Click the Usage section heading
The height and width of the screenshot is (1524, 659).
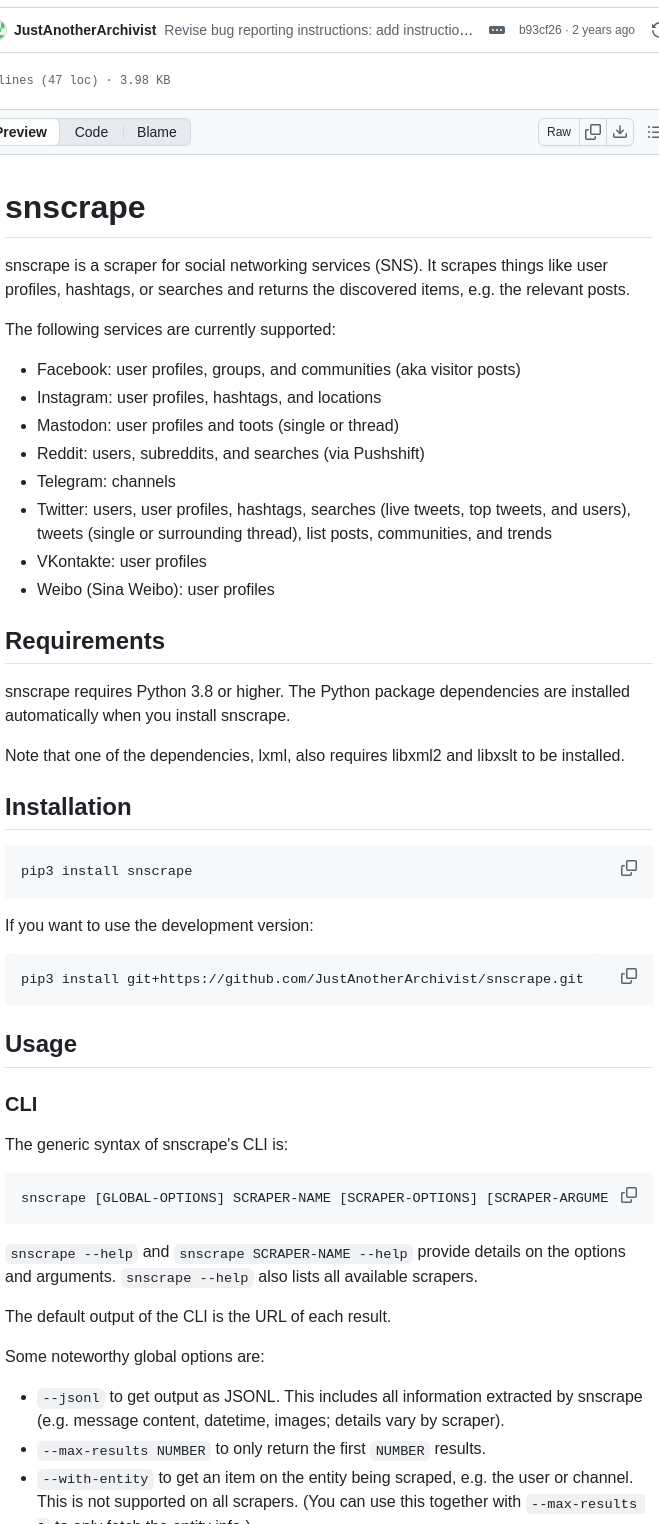tap(41, 1043)
